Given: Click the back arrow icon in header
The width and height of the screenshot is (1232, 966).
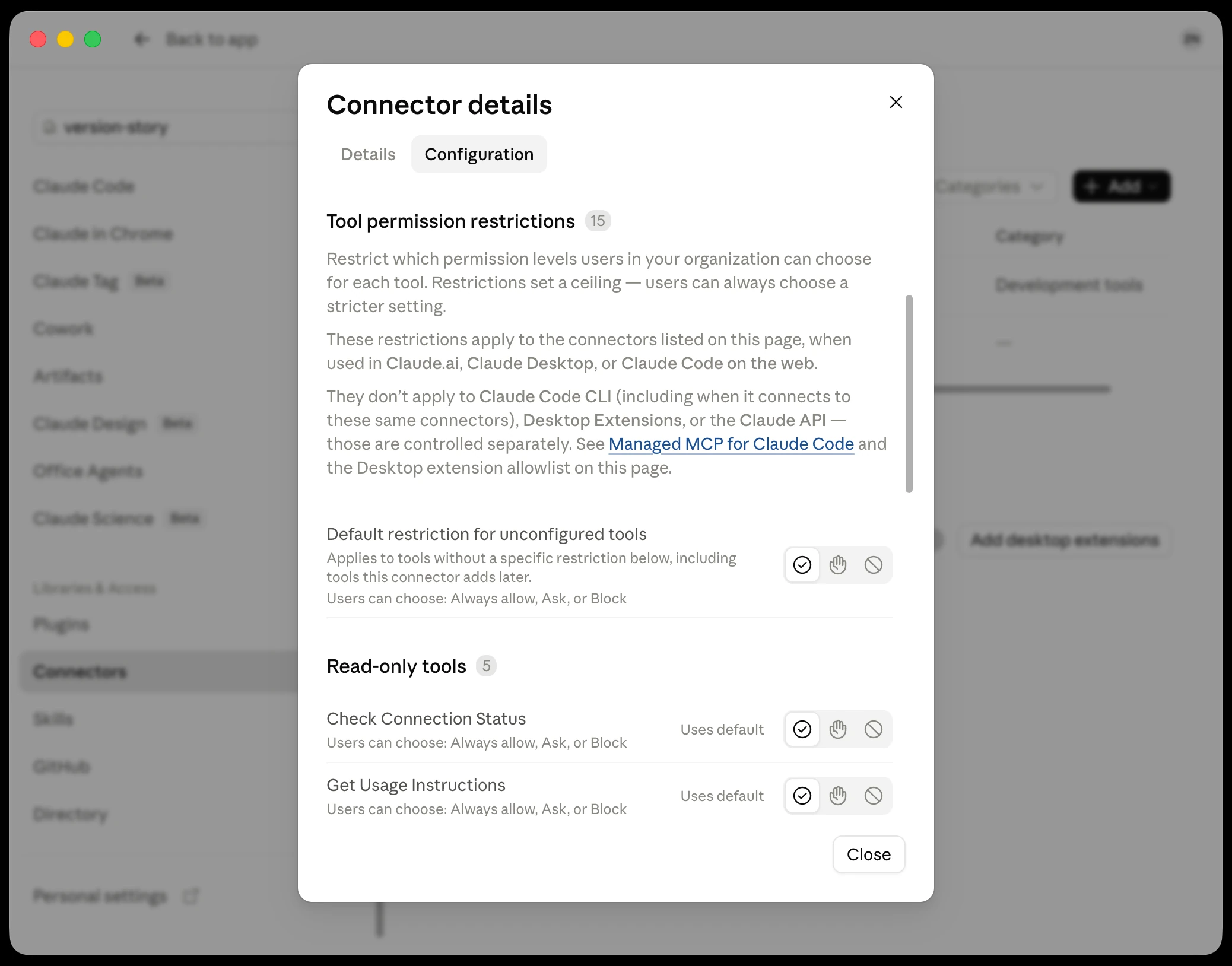Looking at the screenshot, I should (141, 40).
